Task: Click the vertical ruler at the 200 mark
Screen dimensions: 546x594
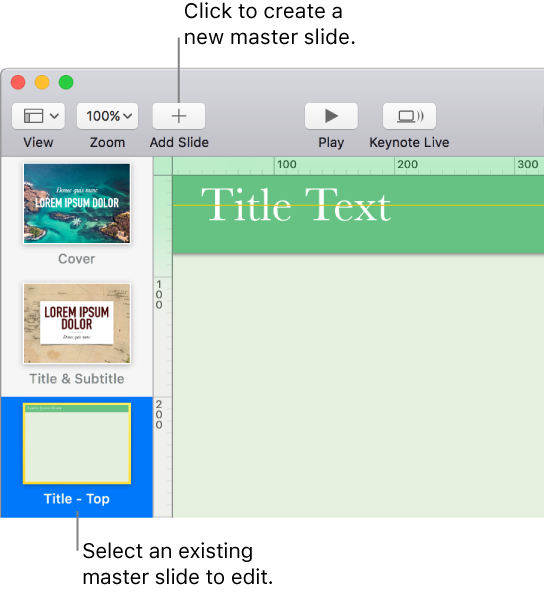Action: coord(159,414)
